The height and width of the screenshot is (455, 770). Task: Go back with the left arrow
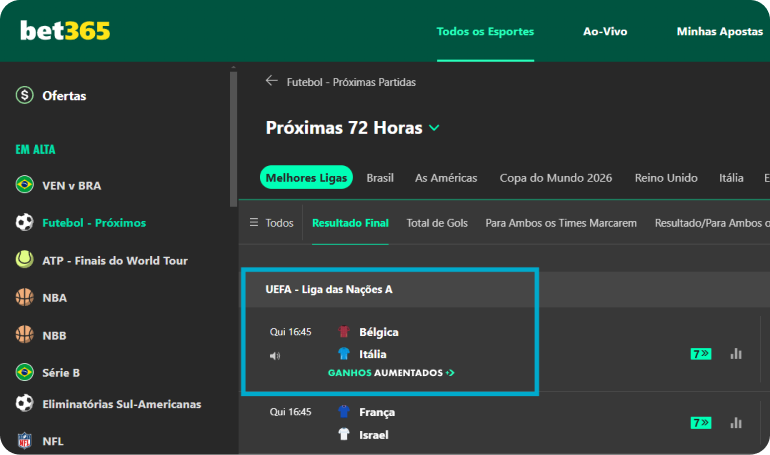(272, 80)
